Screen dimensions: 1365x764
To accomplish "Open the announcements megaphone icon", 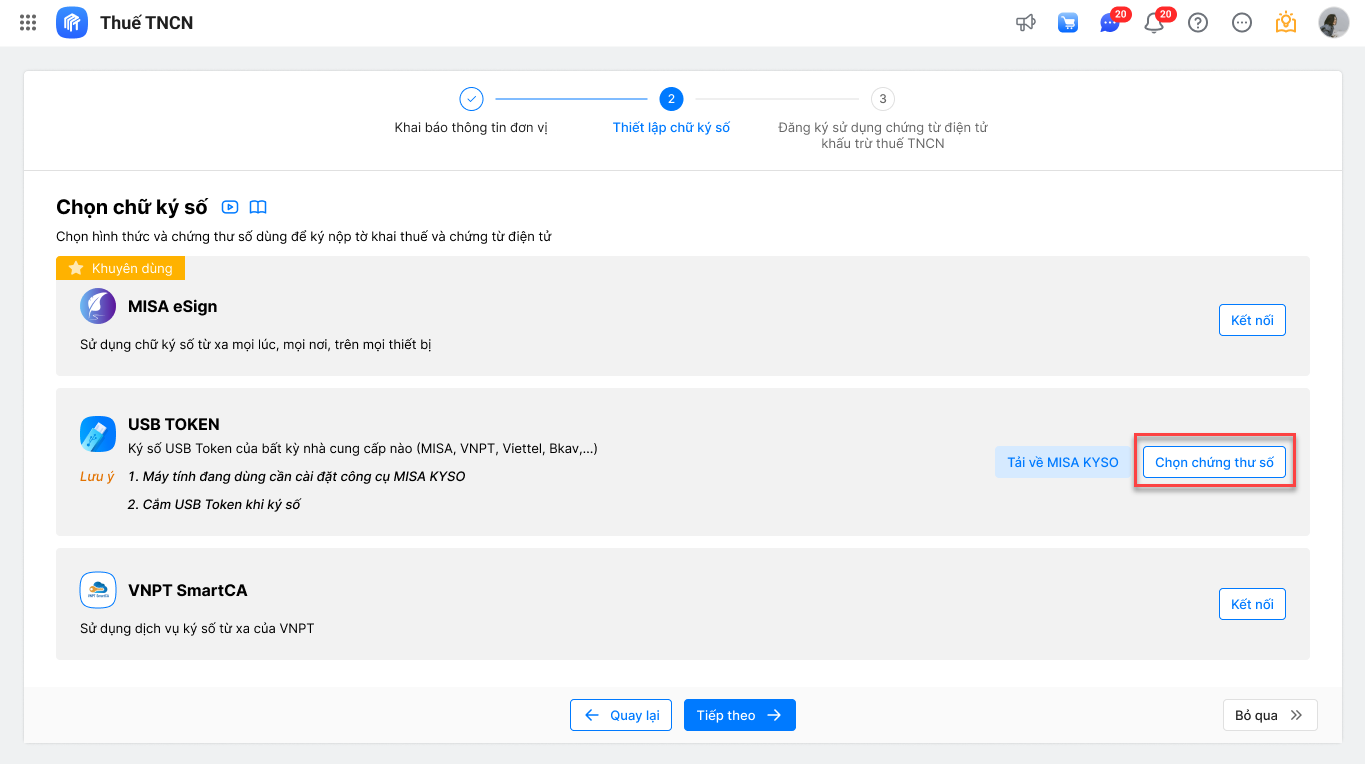I will [x=1025, y=22].
